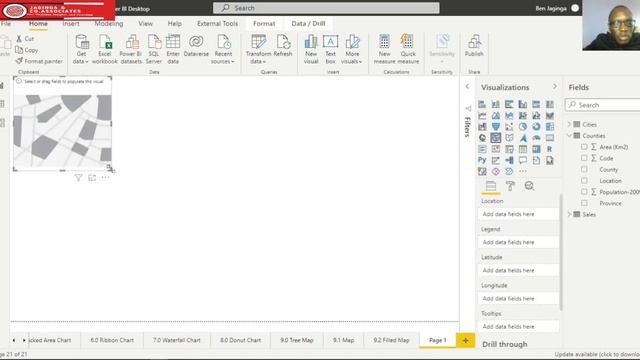
Task: Click the Visualizations pane vertical scrollbar
Action: click(x=561, y=252)
